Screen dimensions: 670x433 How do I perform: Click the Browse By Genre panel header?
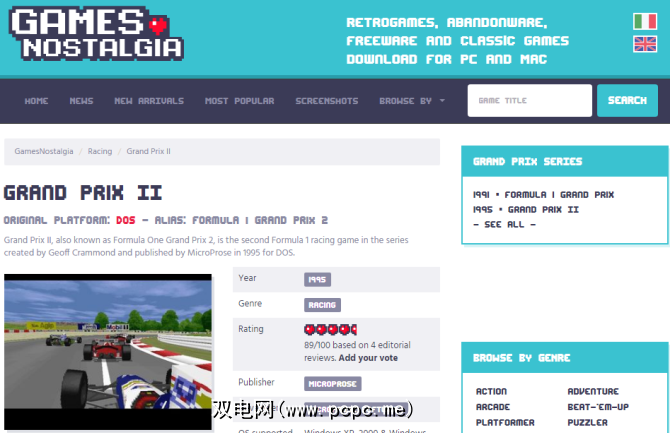[x=564, y=358]
